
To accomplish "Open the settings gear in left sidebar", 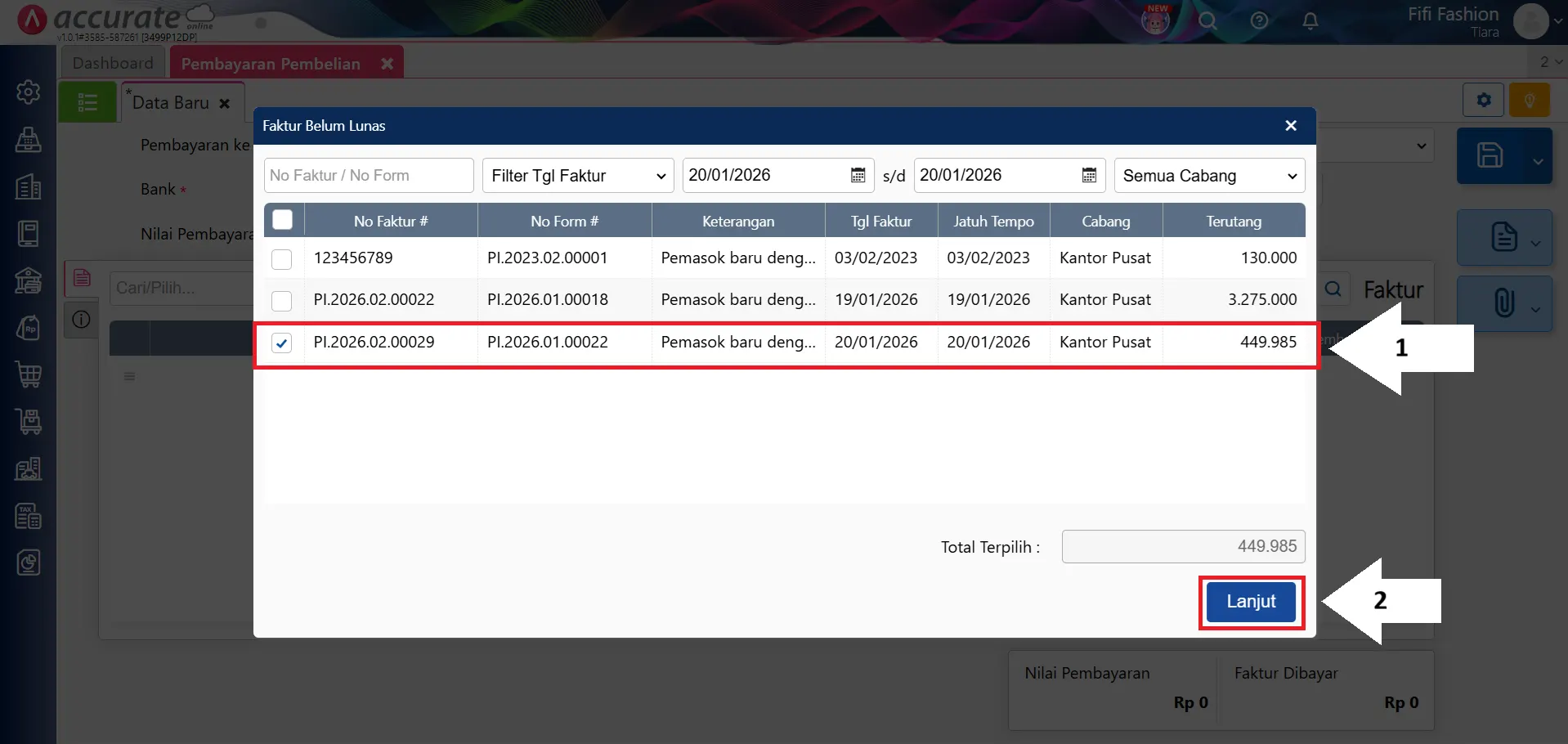I will pyautogui.click(x=29, y=92).
